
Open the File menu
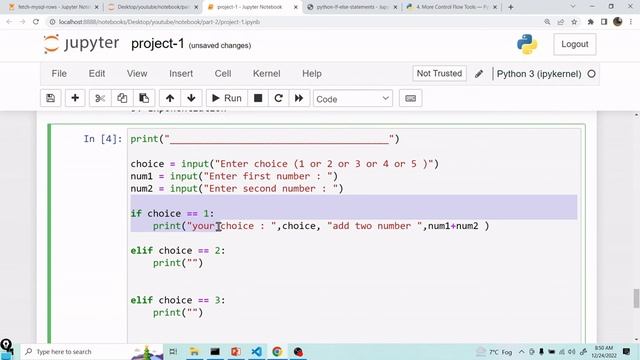pos(59,73)
